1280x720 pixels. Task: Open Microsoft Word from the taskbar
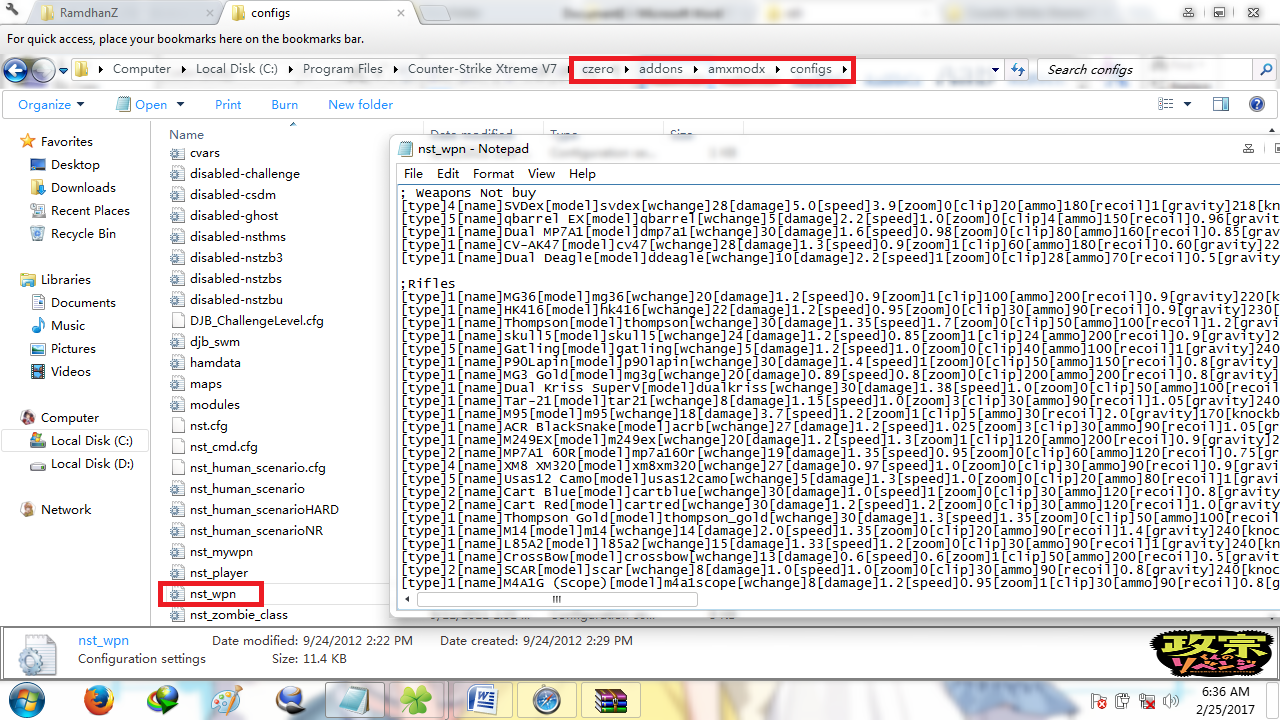tap(482, 698)
